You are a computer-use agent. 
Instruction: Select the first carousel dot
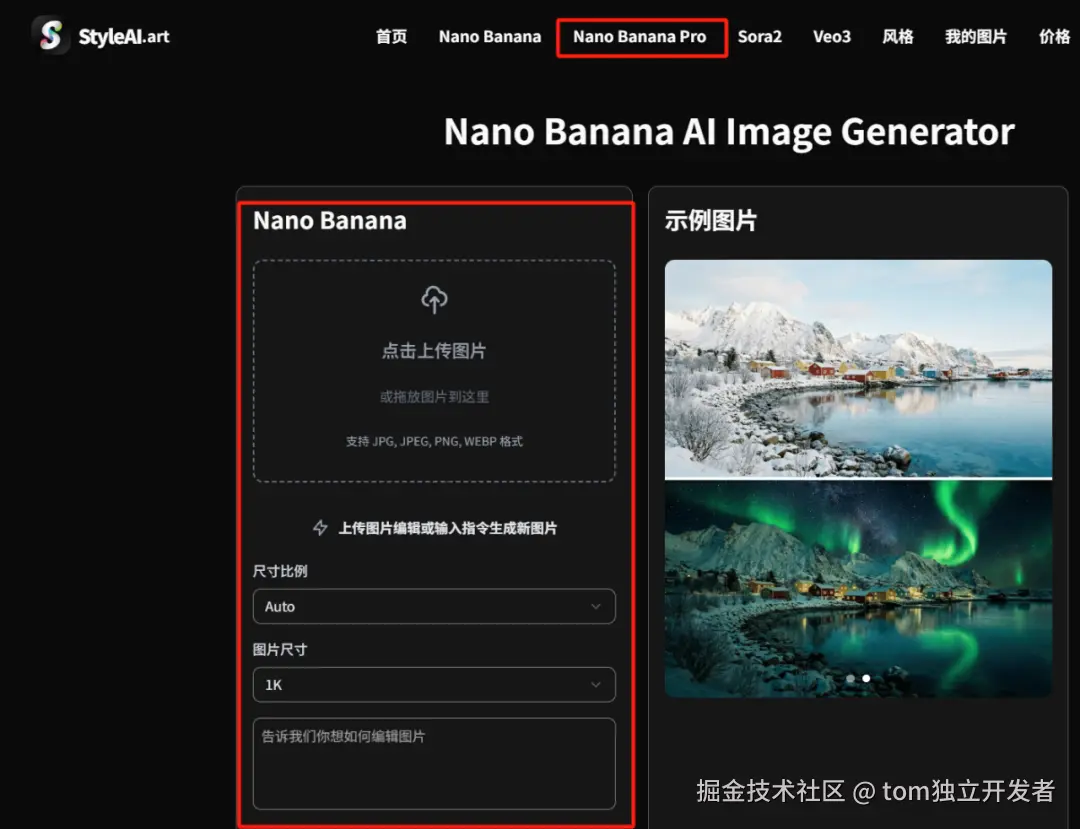(x=851, y=678)
